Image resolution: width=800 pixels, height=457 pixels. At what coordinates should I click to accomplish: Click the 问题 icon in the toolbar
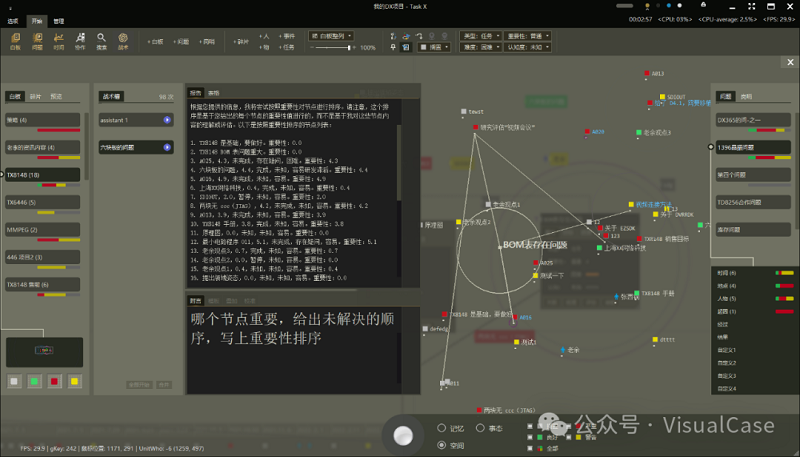pos(37,41)
